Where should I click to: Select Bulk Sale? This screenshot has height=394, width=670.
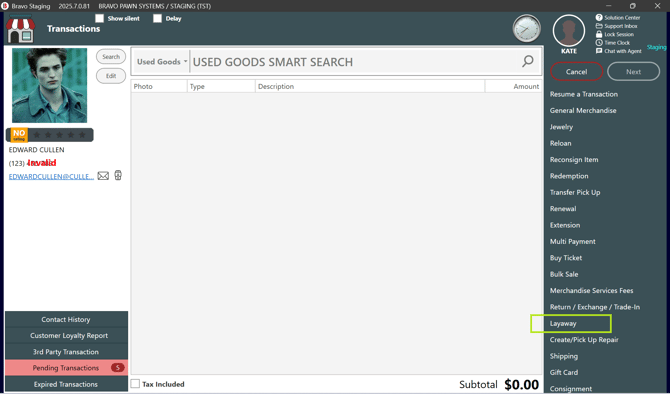tap(564, 274)
